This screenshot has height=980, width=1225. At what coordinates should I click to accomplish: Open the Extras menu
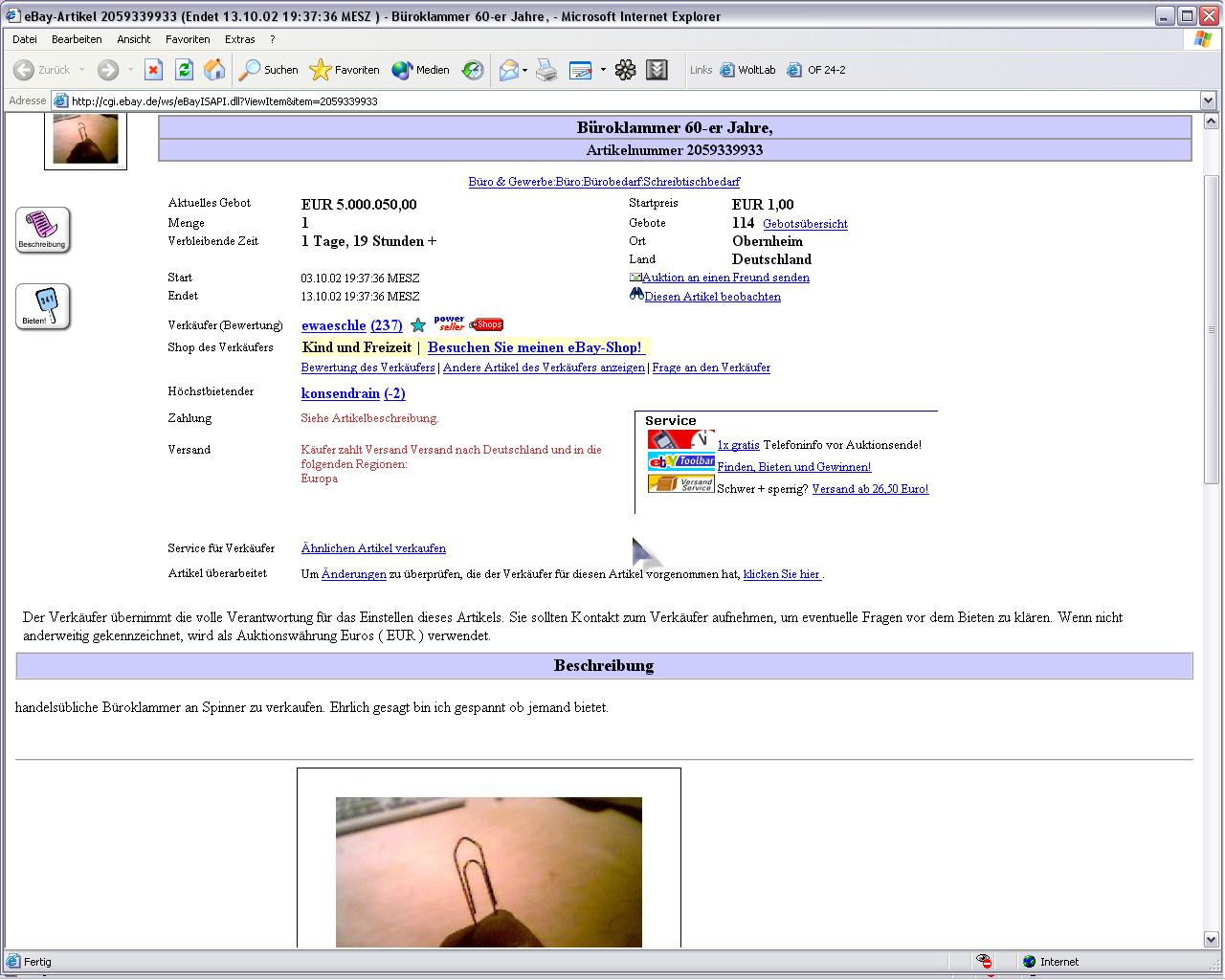tap(240, 39)
